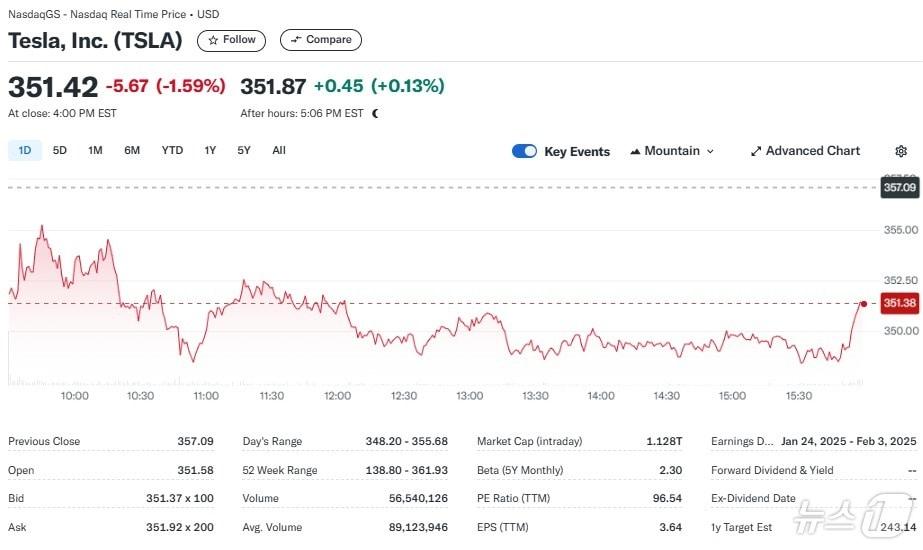
Task: Click the 351.38 current price marker
Action: click(899, 303)
